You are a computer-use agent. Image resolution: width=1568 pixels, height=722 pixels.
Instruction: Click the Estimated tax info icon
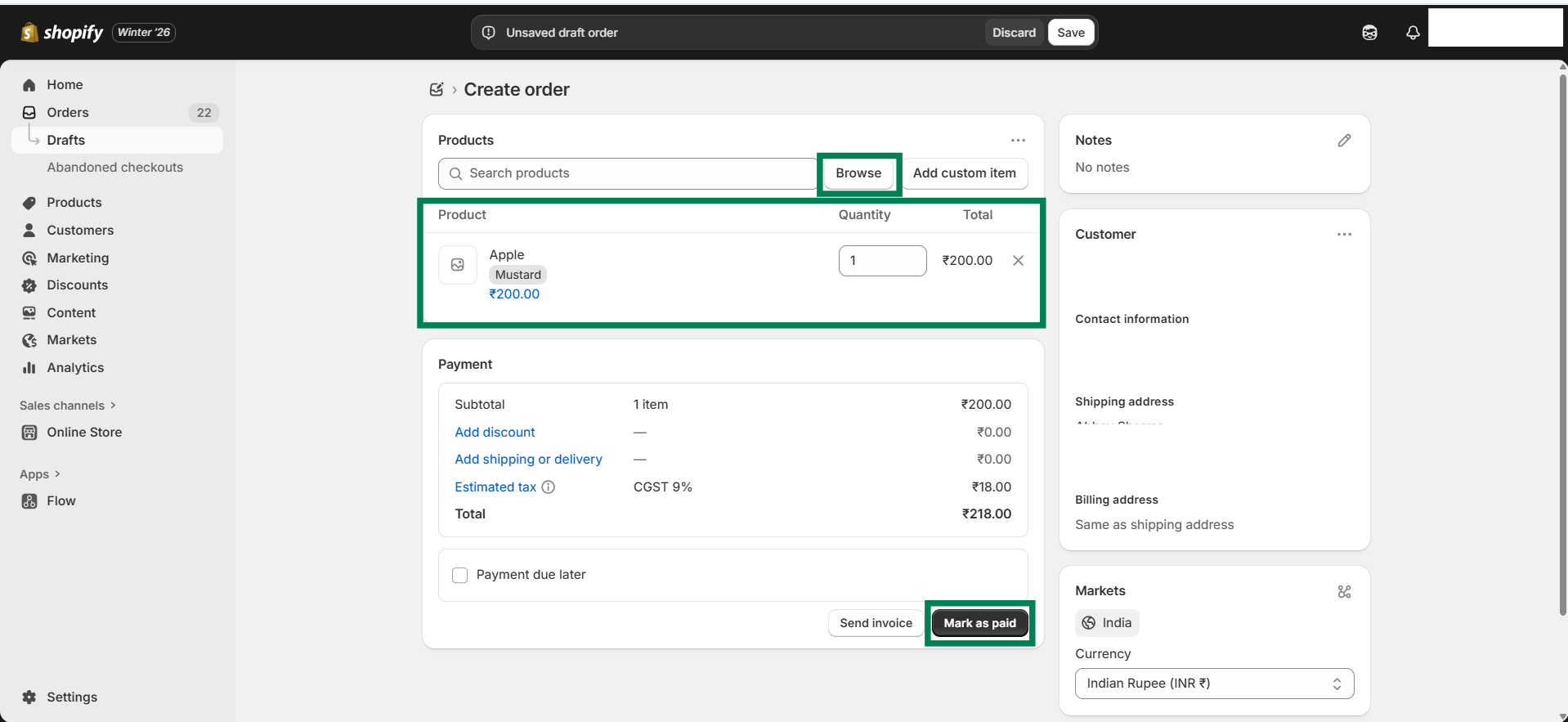[549, 487]
